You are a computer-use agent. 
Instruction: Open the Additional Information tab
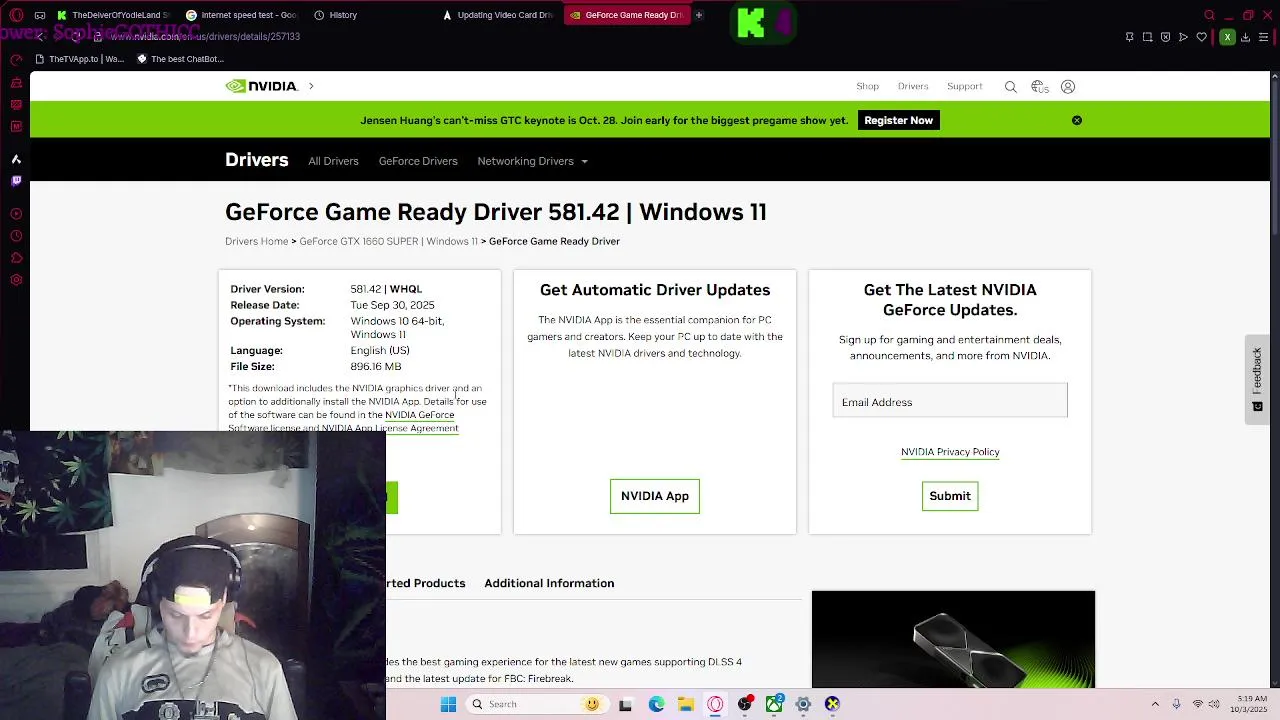pos(549,583)
